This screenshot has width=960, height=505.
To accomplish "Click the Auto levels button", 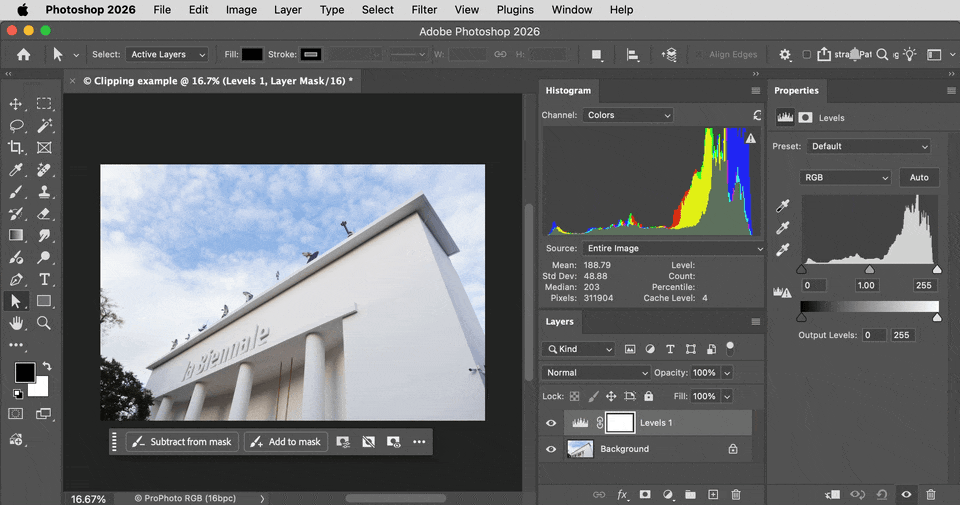I will click(x=919, y=178).
